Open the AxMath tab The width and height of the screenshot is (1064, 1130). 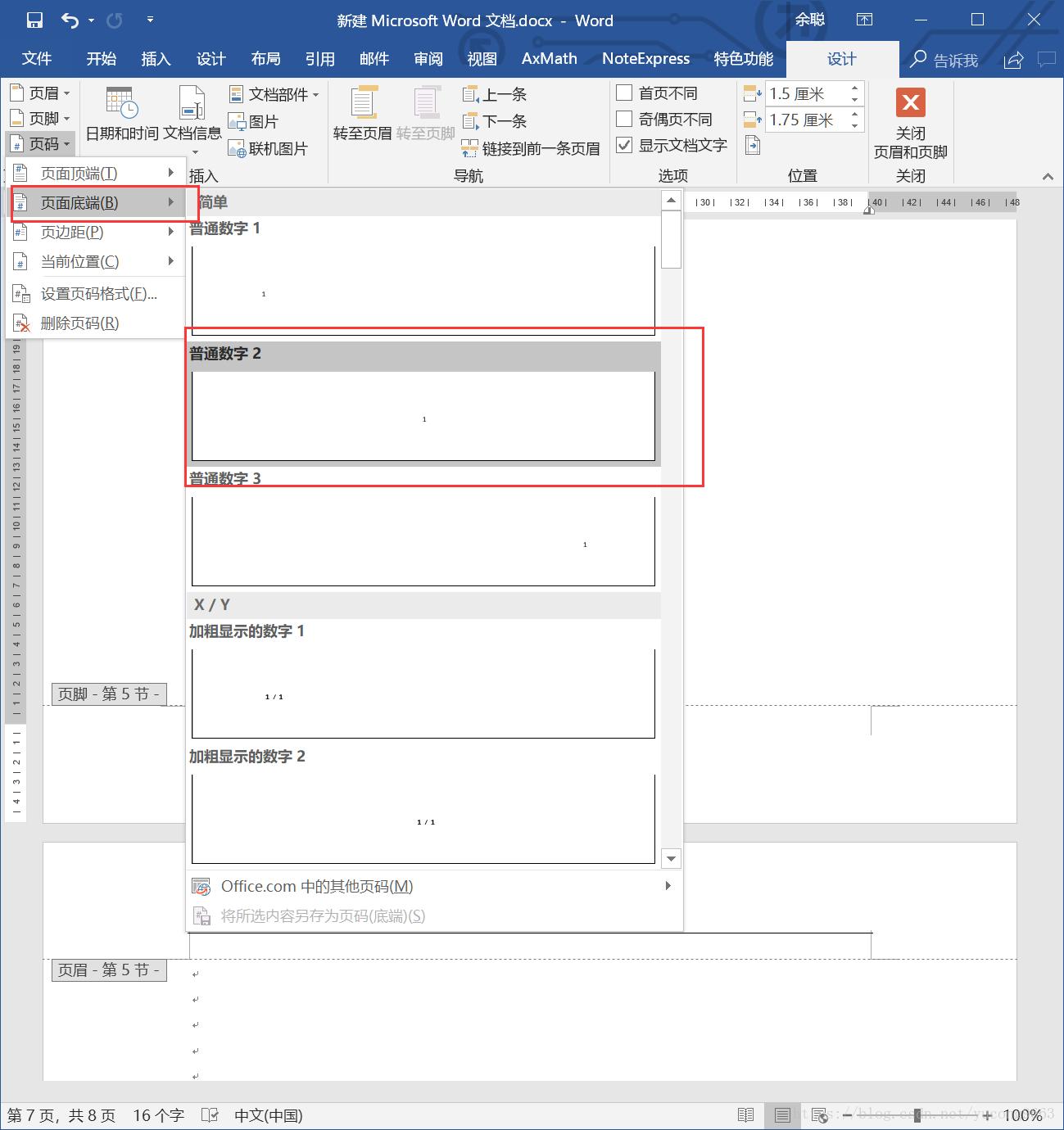pos(550,59)
